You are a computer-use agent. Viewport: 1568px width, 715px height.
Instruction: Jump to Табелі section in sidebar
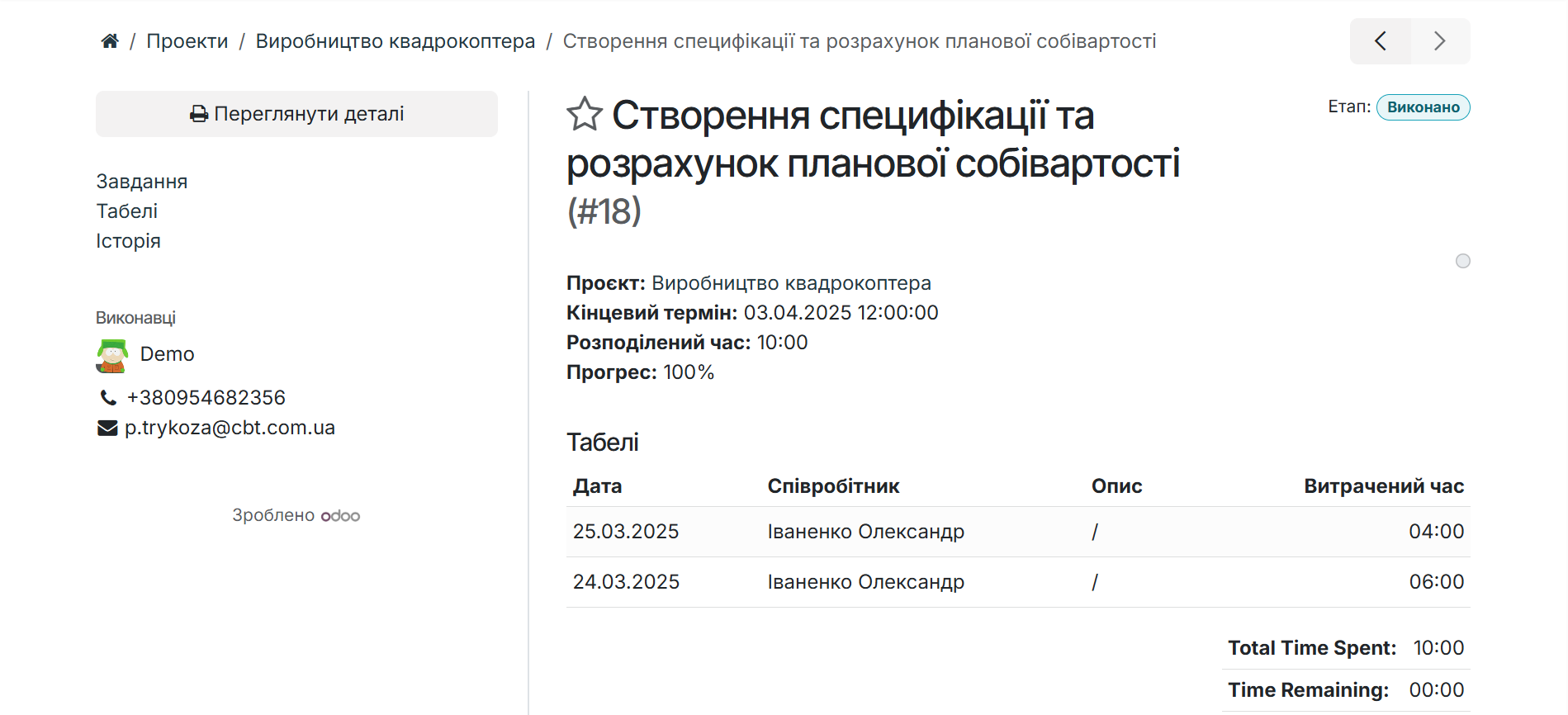[127, 211]
